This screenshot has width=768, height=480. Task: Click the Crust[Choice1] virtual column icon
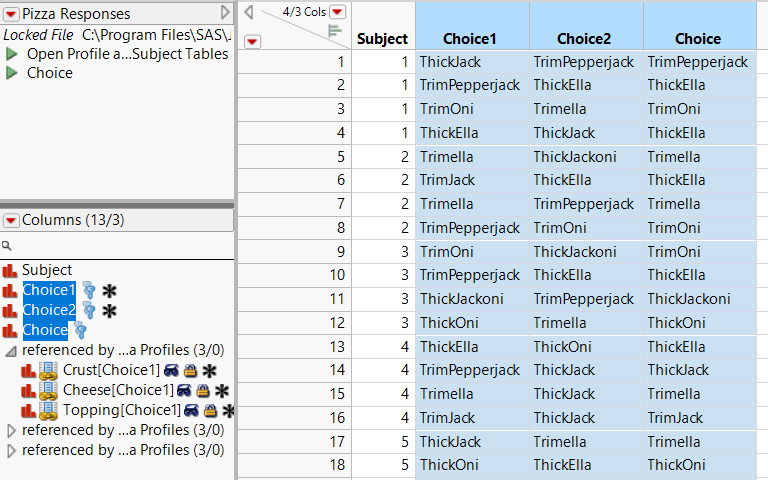click(48, 371)
